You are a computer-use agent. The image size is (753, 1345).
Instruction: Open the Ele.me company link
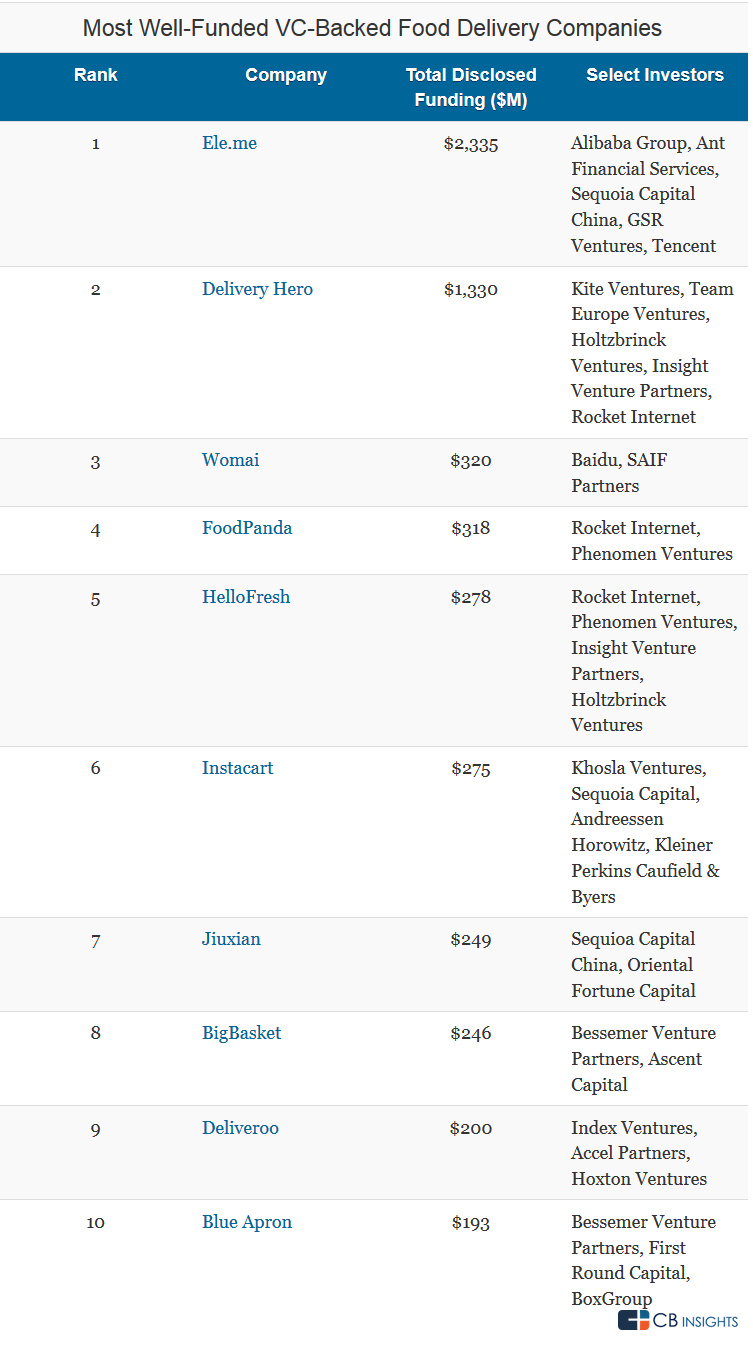[229, 143]
